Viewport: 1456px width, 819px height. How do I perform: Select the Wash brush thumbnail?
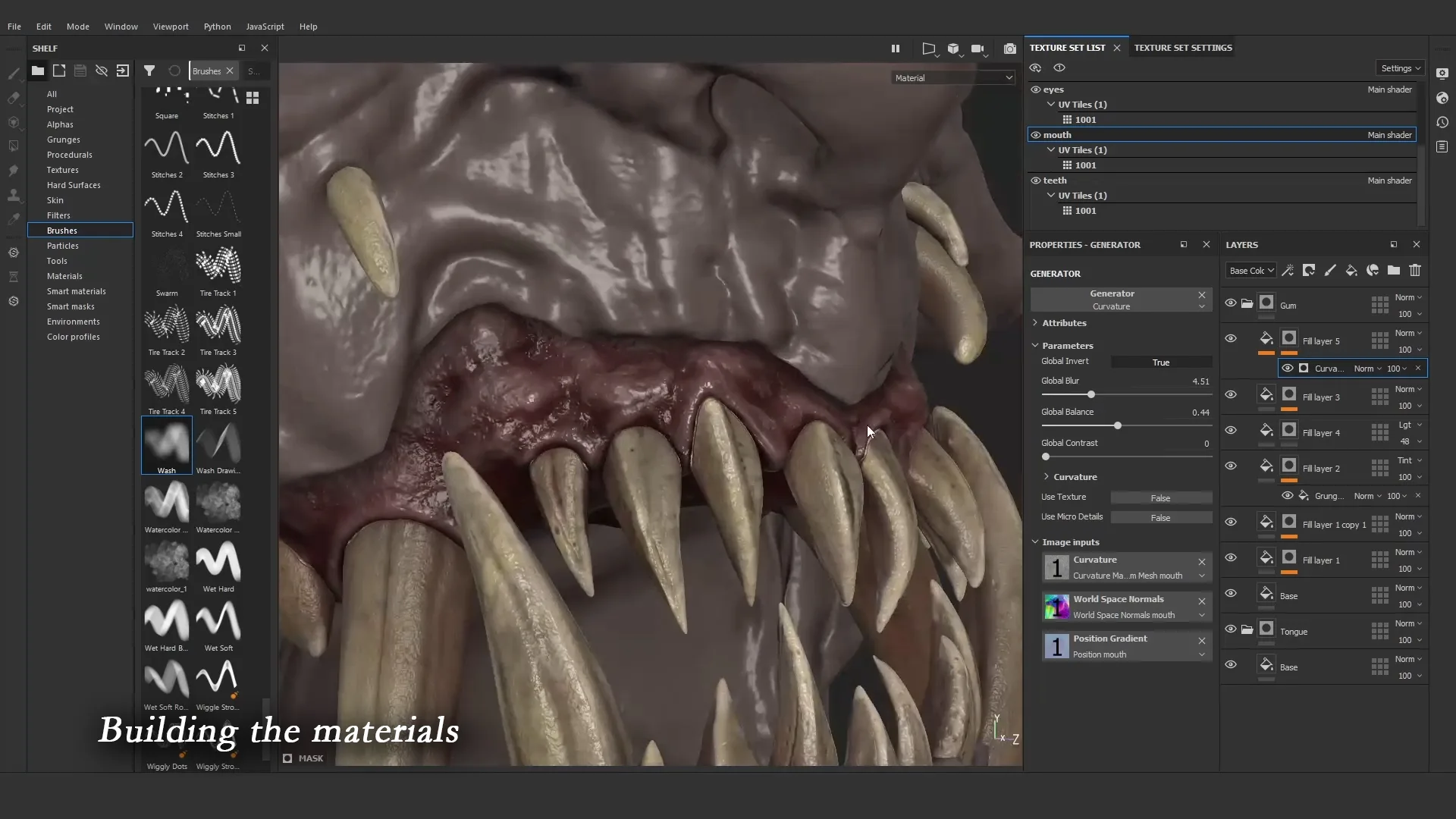pos(166,445)
